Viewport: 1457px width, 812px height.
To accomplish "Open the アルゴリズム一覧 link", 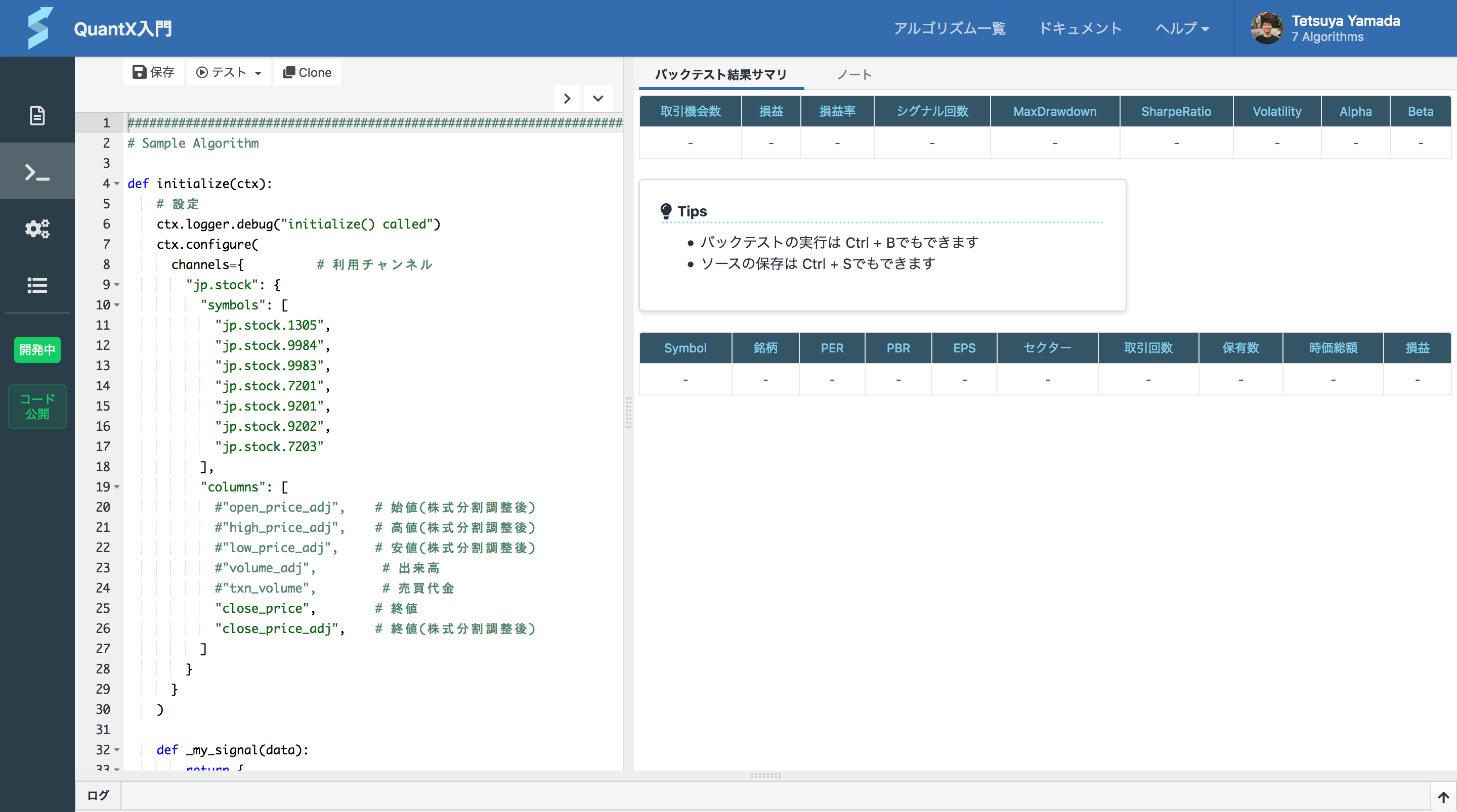I will [x=949, y=28].
